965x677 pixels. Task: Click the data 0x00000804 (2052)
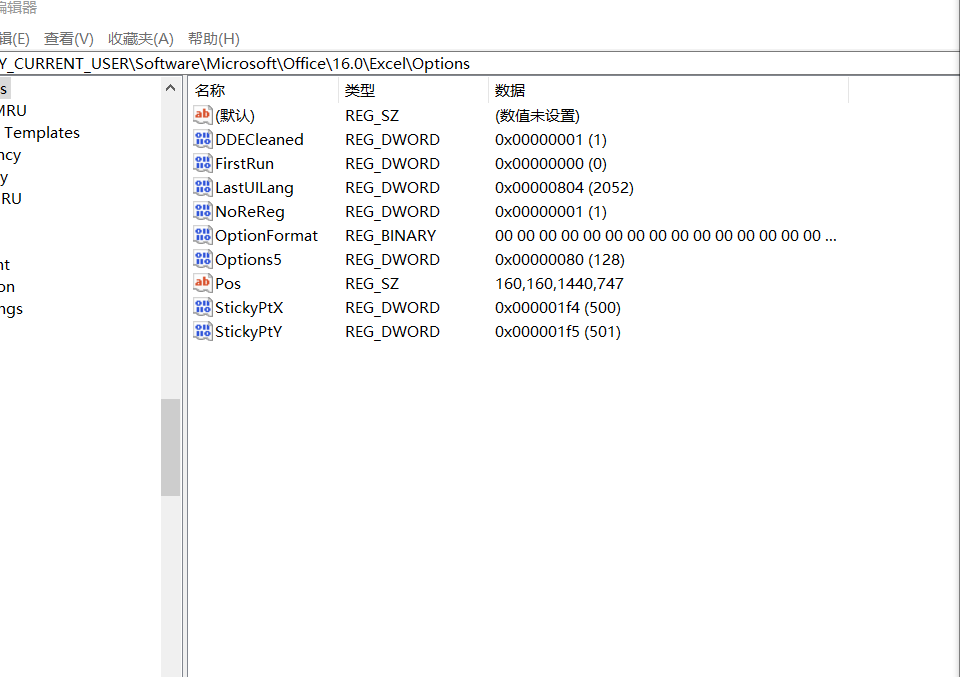[564, 188]
